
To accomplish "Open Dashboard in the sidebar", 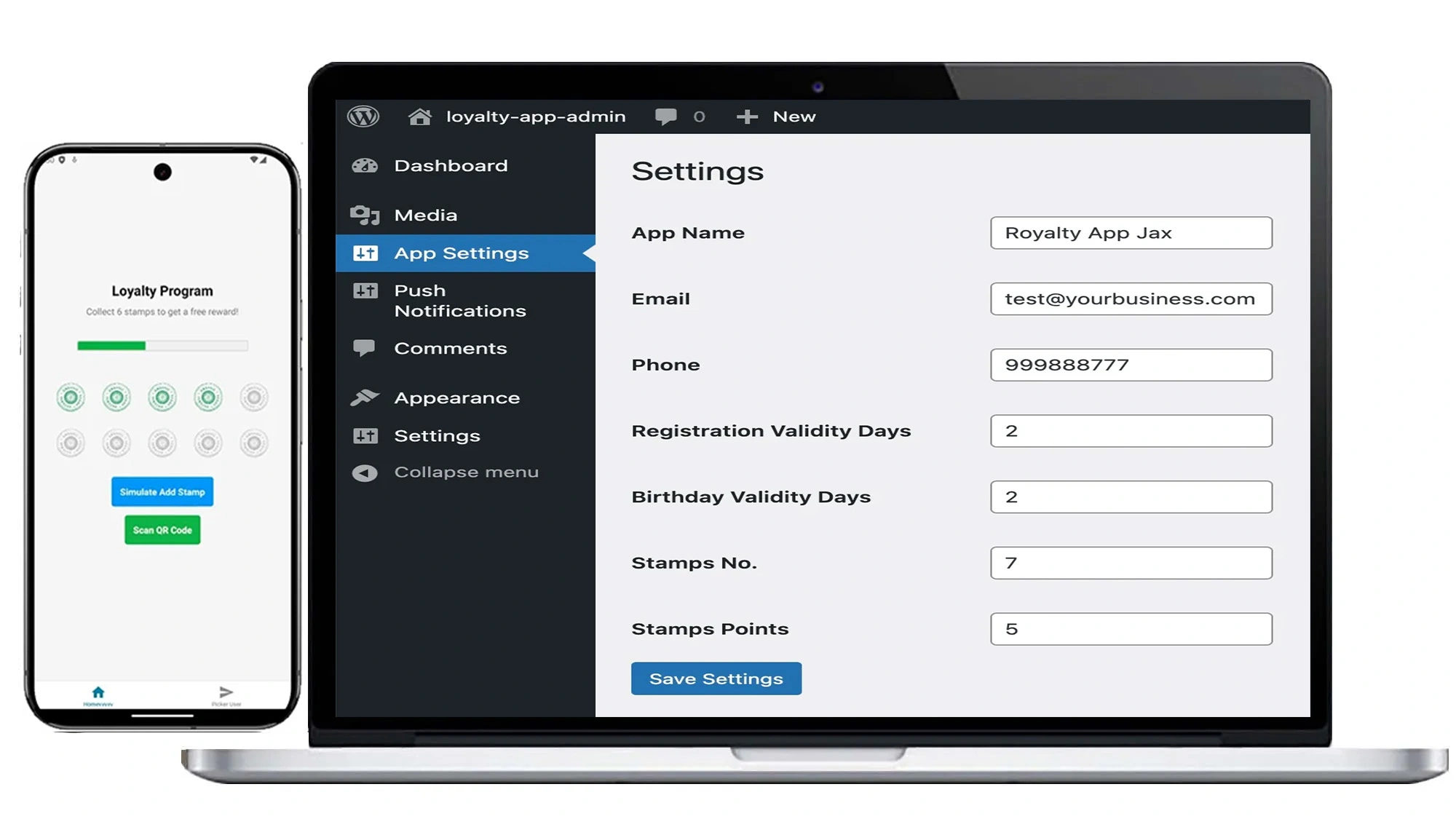I will click(x=451, y=166).
